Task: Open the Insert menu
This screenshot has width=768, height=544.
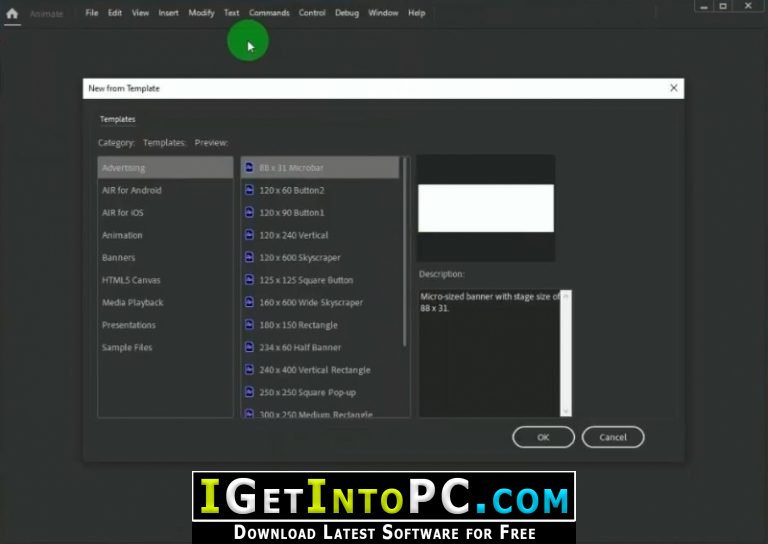Action: pyautogui.click(x=168, y=13)
